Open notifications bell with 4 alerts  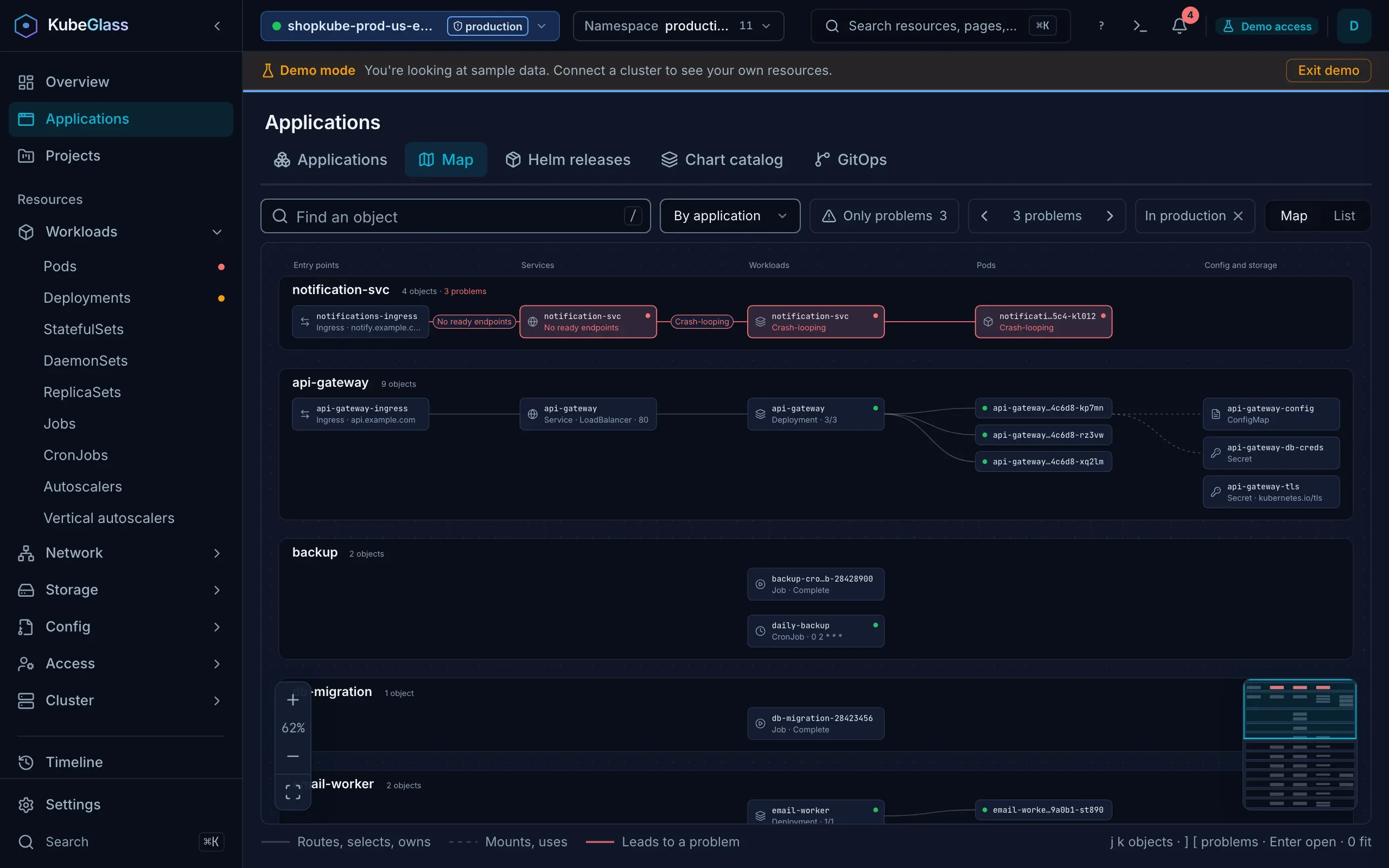[1180, 26]
